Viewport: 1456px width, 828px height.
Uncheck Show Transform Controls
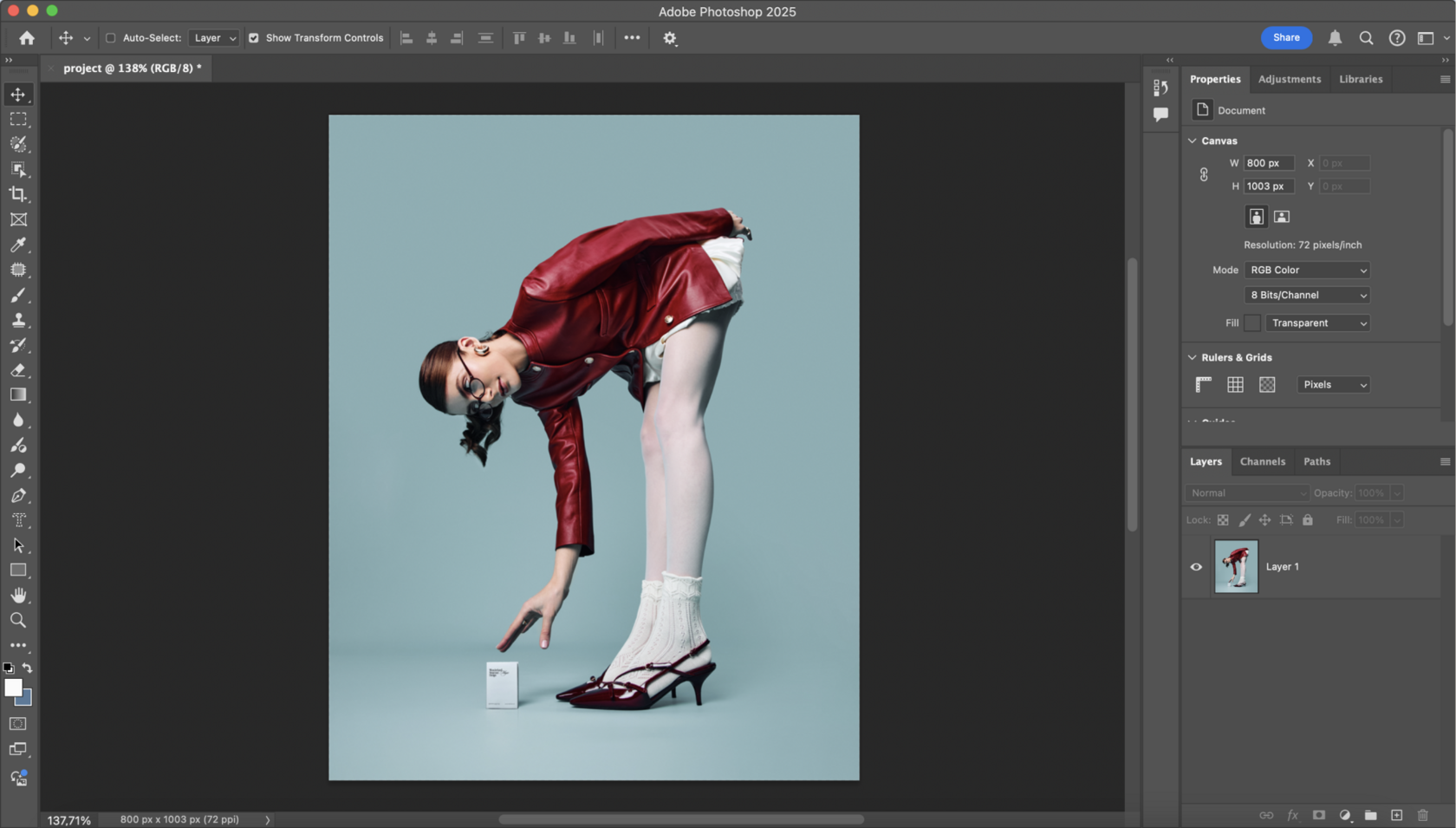[254, 38]
